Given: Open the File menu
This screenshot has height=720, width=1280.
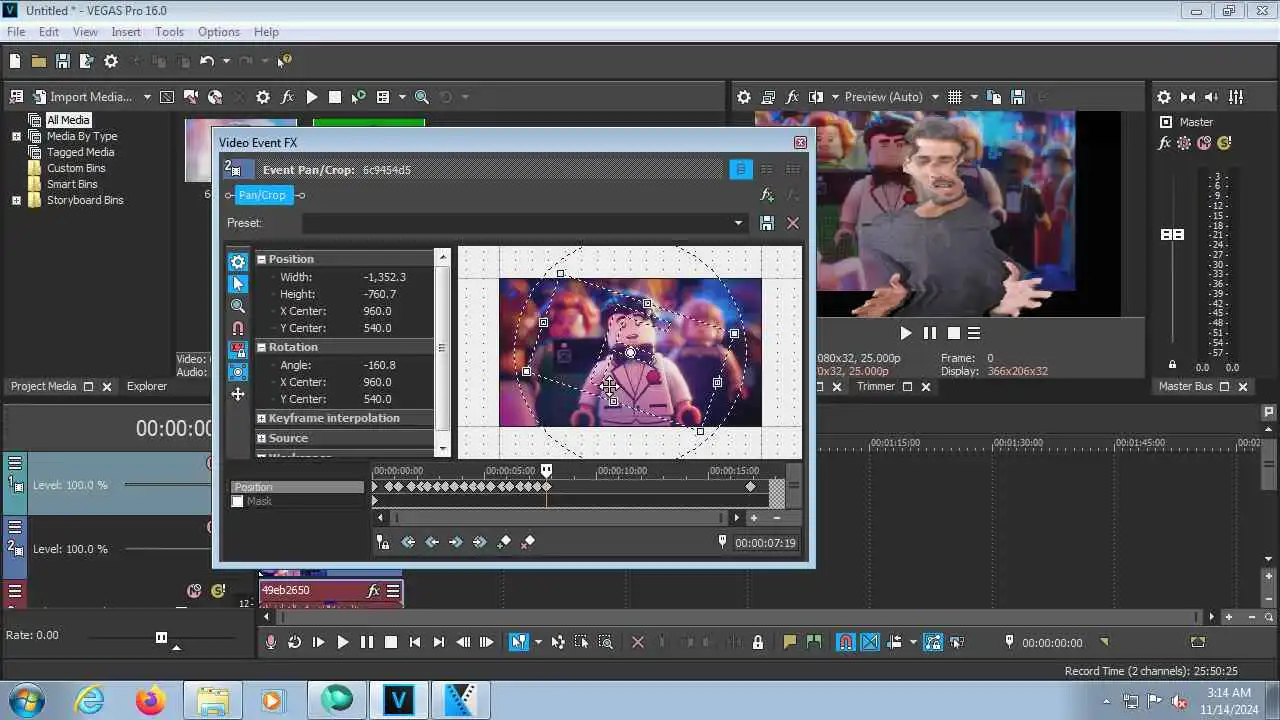Looking at the screenshot, I should [x=16, y=32].
